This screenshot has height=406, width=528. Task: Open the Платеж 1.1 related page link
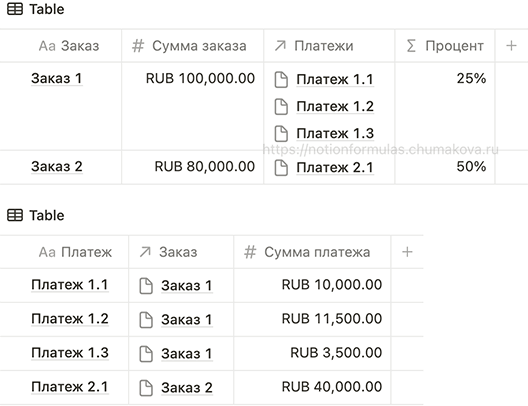pyautogui.click(x=335, y=79)
